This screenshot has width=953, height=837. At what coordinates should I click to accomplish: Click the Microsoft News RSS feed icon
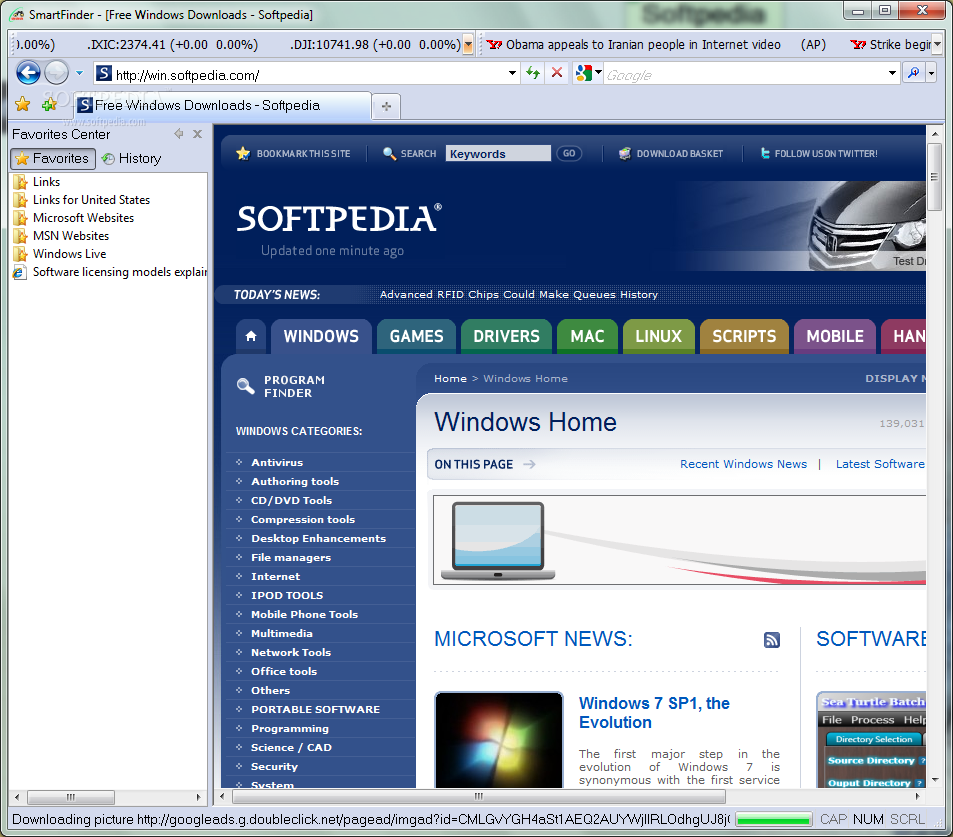pyautogui.click(x=772, y=639)
